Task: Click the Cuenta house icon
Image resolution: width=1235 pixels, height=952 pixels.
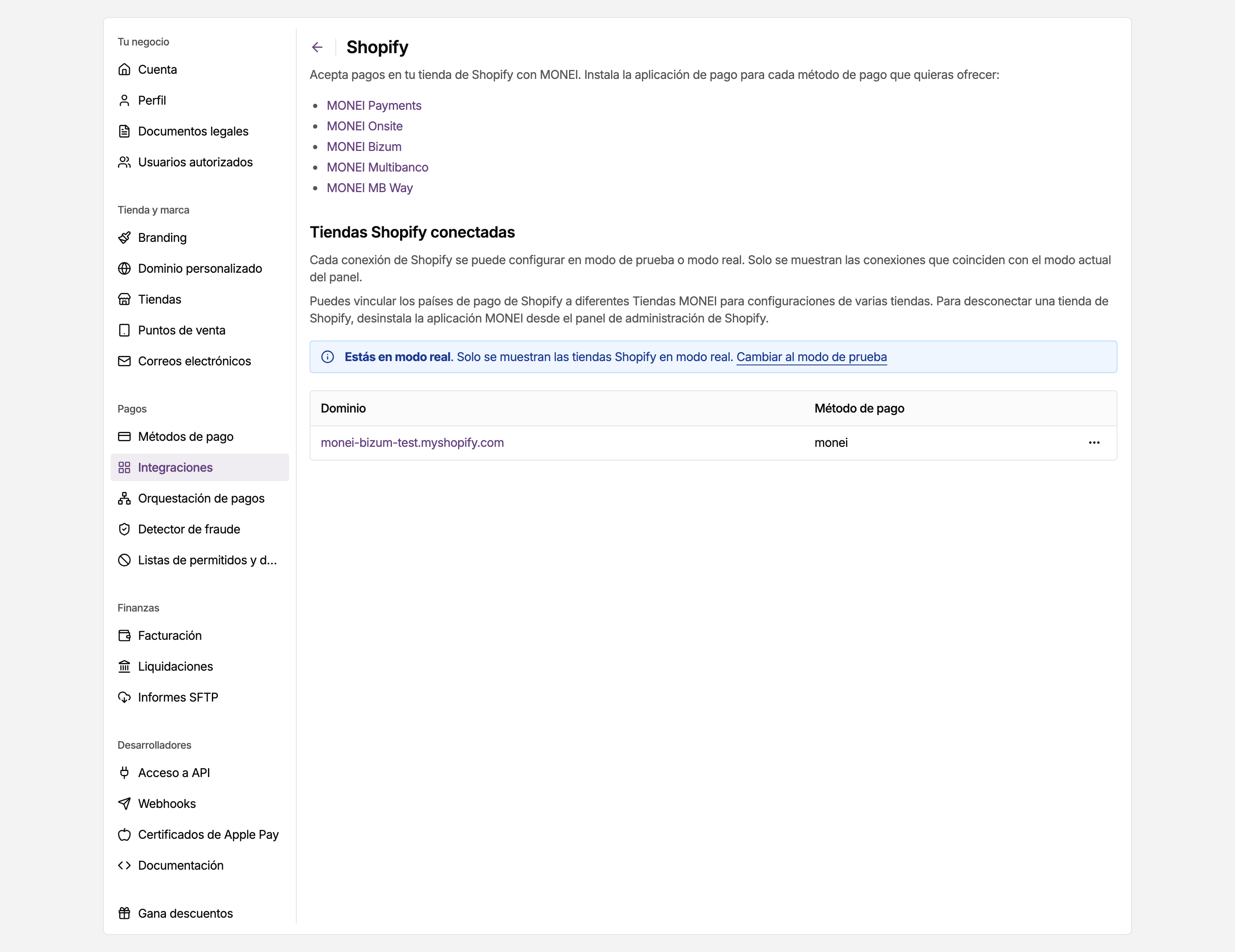Action: click(124, 69)
